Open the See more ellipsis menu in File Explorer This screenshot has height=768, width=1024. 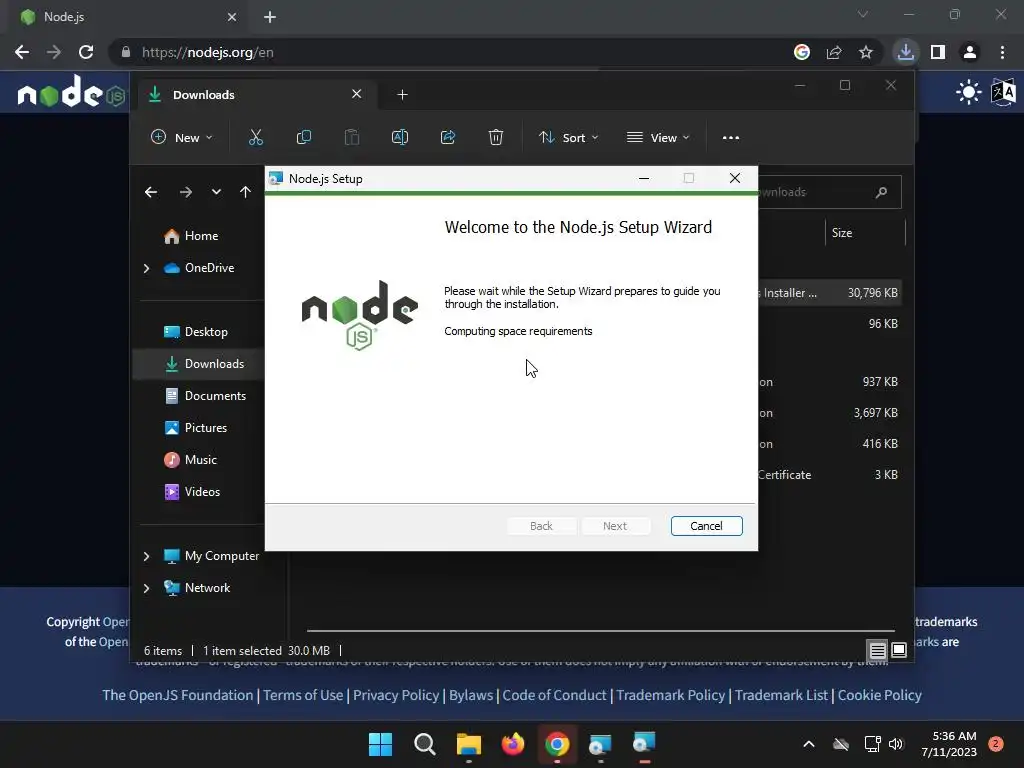pyautogui.click(x=731, y=138)
